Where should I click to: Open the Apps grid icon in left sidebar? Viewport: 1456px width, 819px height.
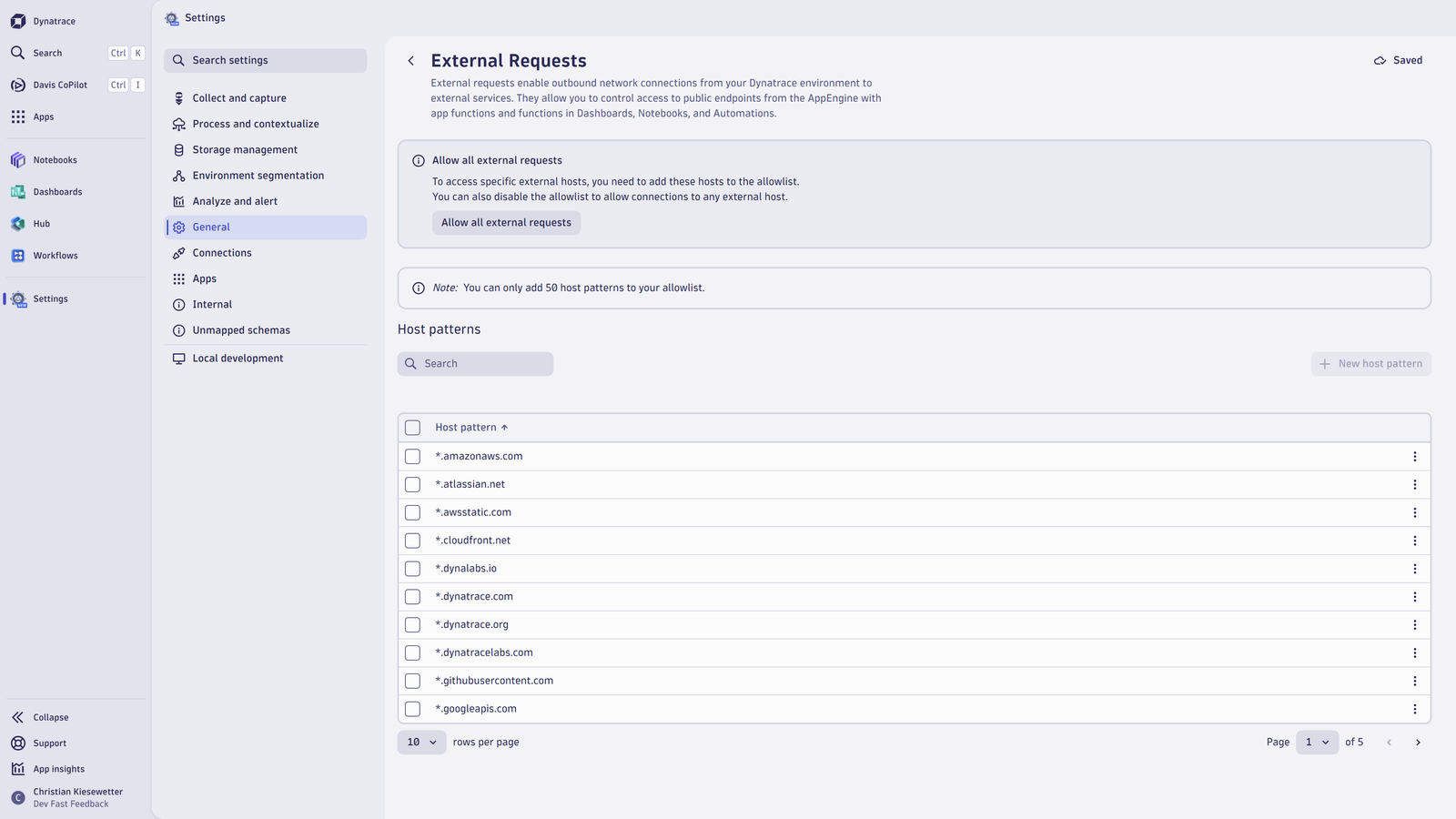tap(18, 116)
